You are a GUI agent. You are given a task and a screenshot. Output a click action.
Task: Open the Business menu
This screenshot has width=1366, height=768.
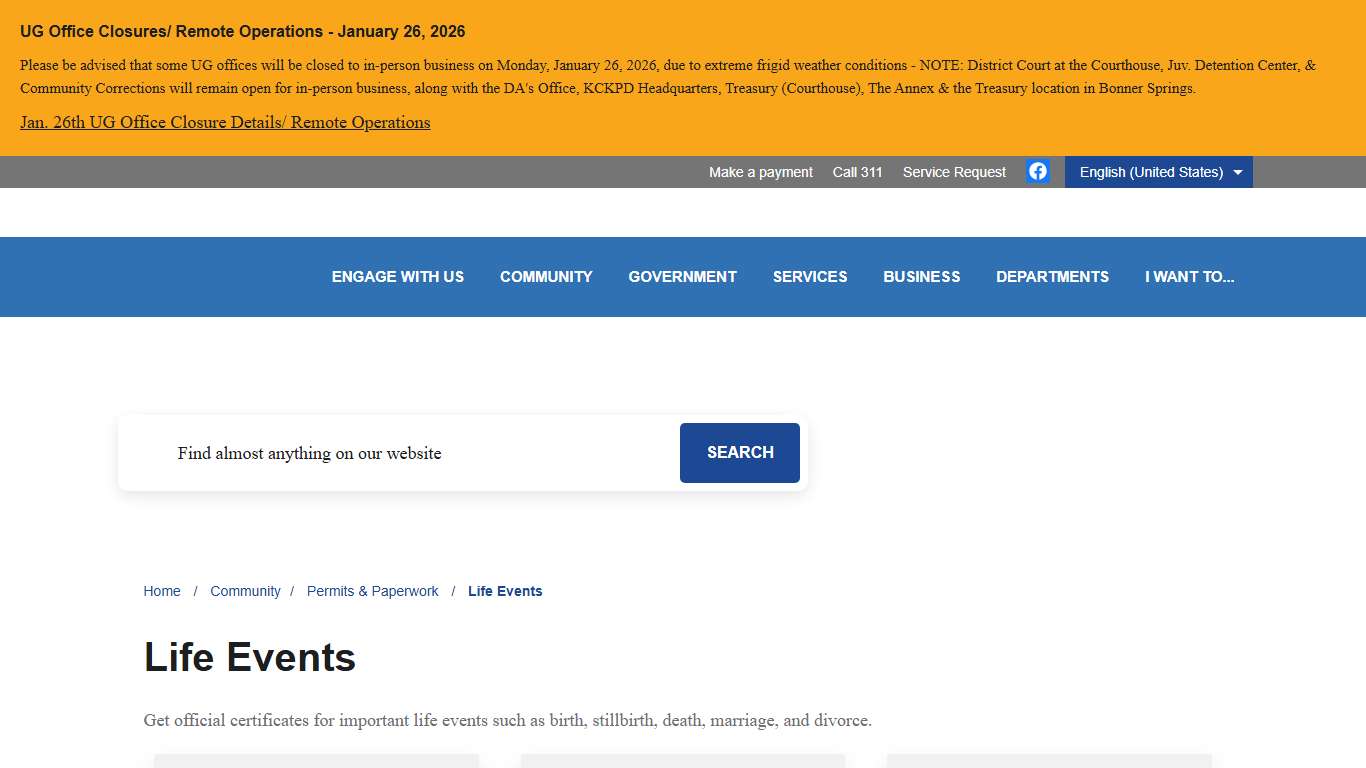click(x=921, y=277)
